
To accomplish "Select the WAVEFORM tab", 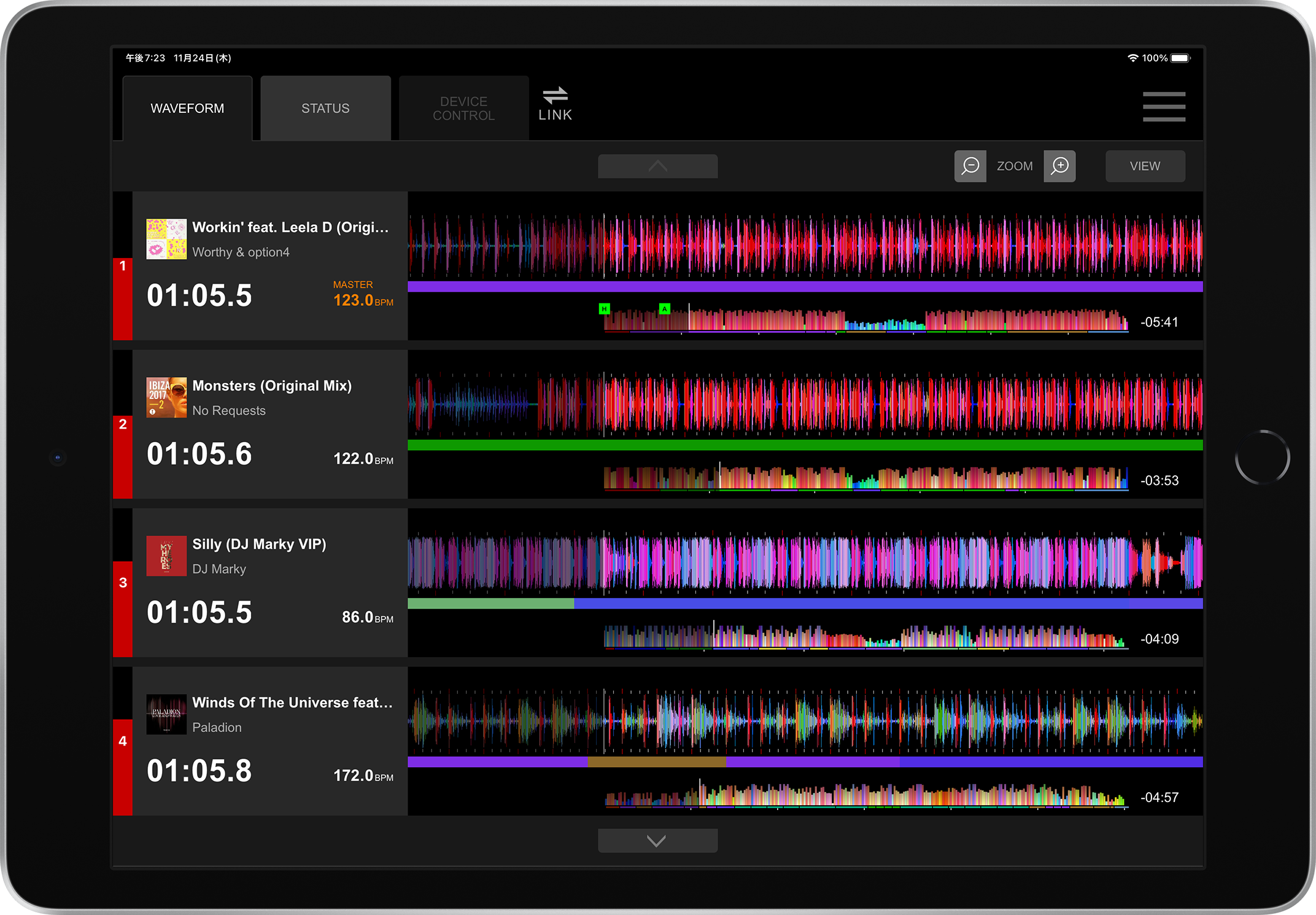I will point(187,108).
